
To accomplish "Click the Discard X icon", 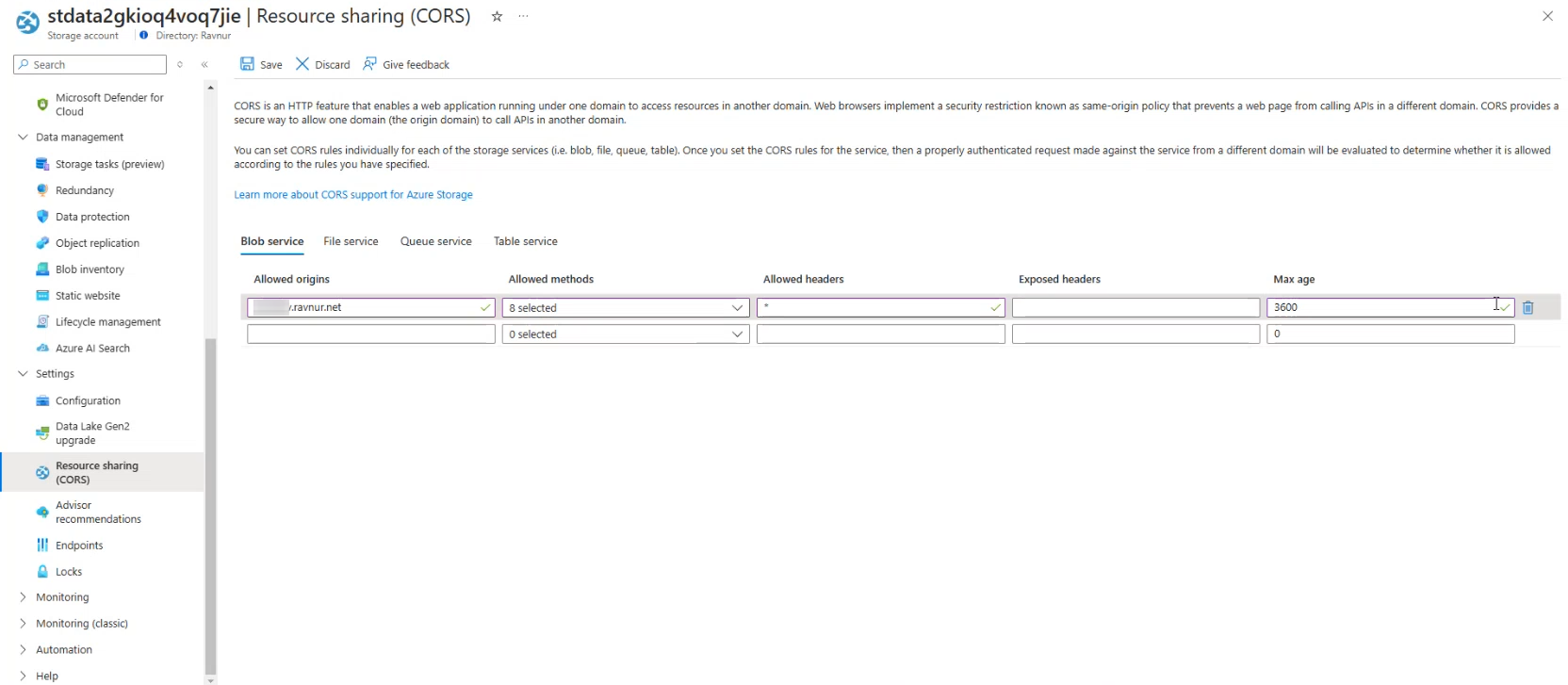I will point(302,64).
